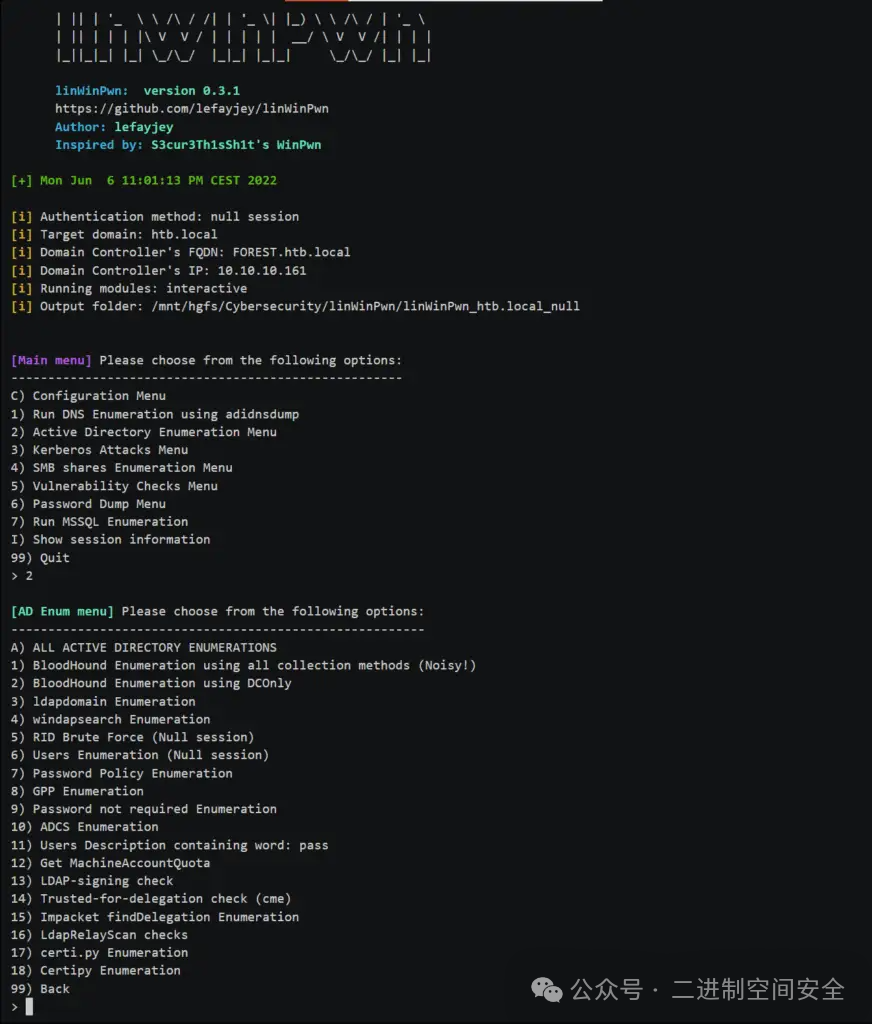Click the timestamp line Mon Jun 6 11:01:13 PM
The image size is (872, 1024).
coord(144,180)
